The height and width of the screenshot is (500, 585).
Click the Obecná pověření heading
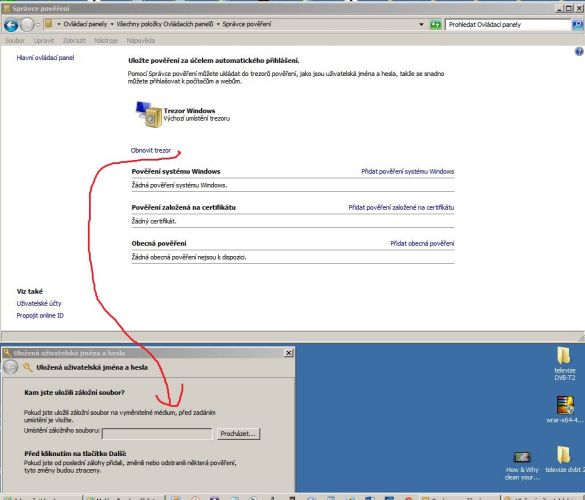pos(159,243)
